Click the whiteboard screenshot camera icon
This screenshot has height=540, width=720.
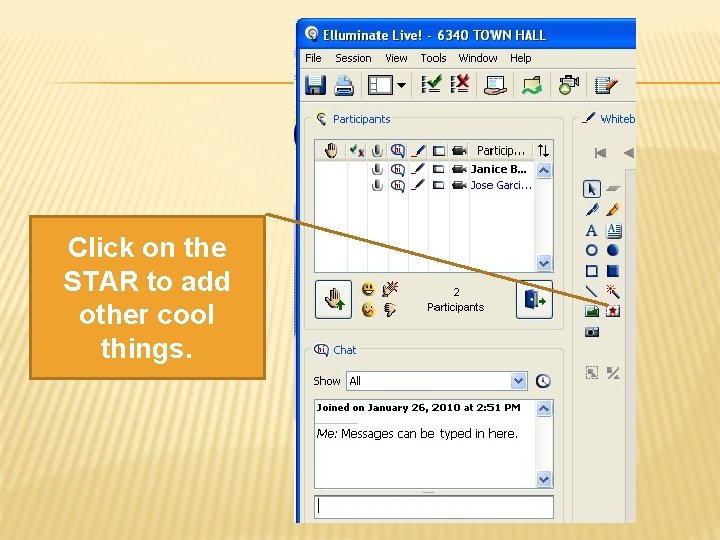[x=591, y=332]
